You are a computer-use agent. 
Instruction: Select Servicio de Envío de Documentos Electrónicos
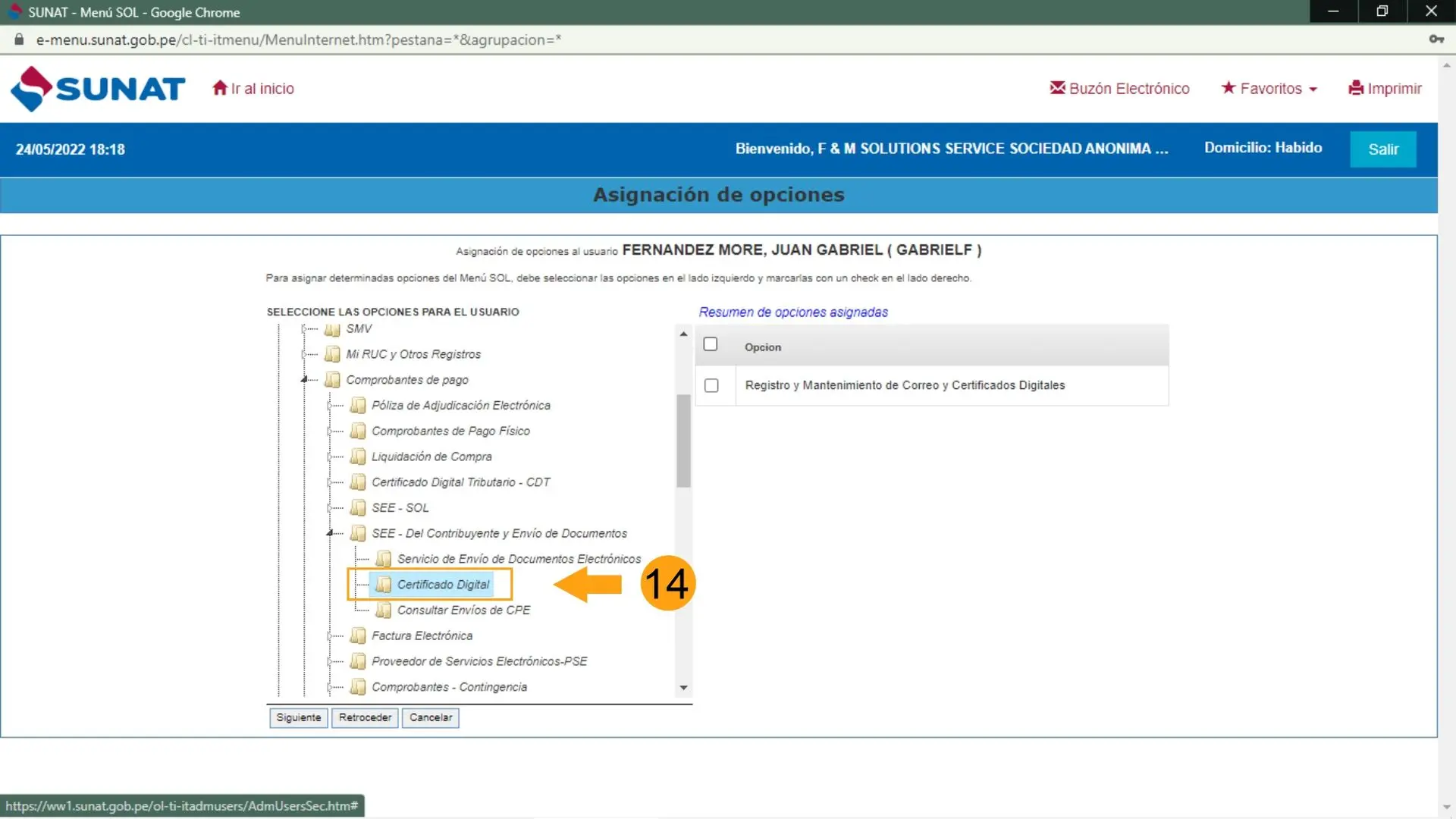click(519, 559)
